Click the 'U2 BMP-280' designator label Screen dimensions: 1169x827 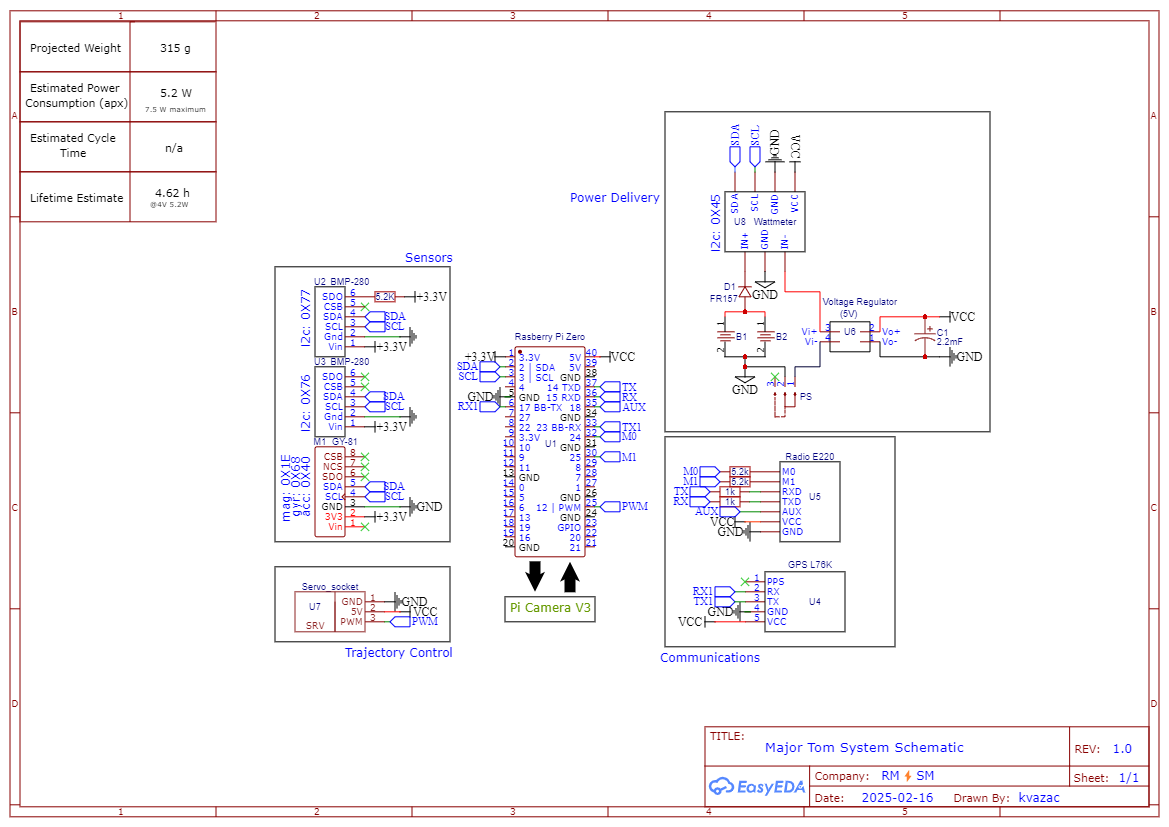341,282
